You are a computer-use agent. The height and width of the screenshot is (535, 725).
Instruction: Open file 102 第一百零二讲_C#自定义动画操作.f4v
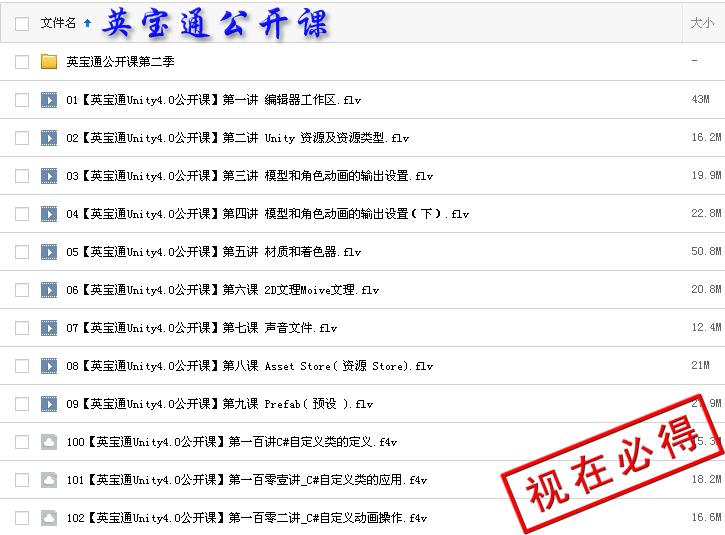point(246,518)
